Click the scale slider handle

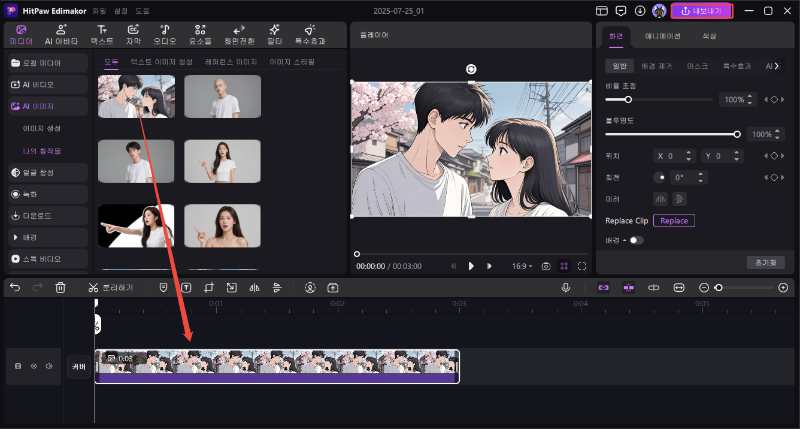click(628, 99)
